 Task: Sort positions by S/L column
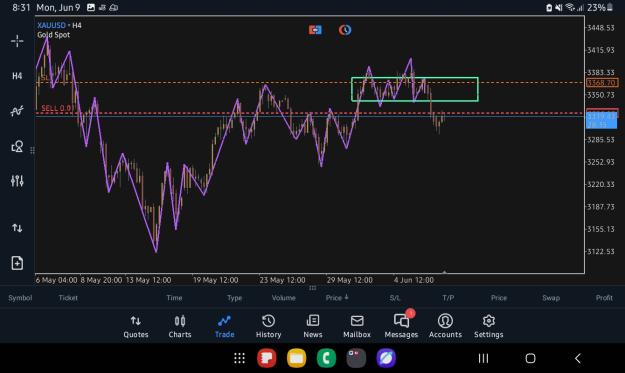click(x=395, y=298)
